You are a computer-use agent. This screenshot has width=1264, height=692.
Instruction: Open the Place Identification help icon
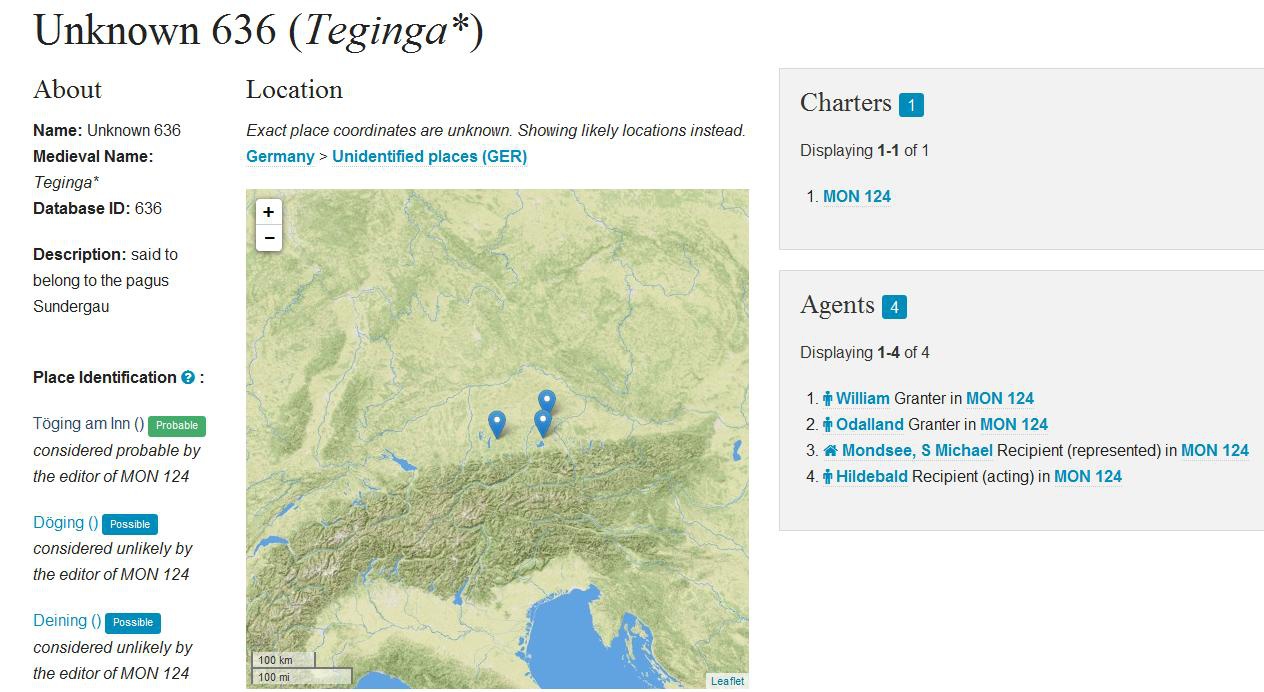[x=188, y=378]
